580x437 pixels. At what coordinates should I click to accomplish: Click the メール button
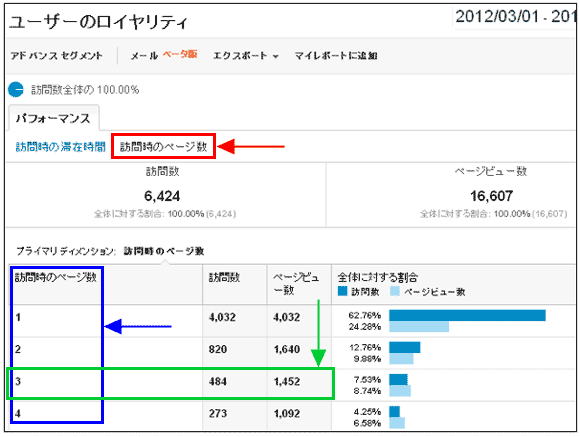point(144,56)
